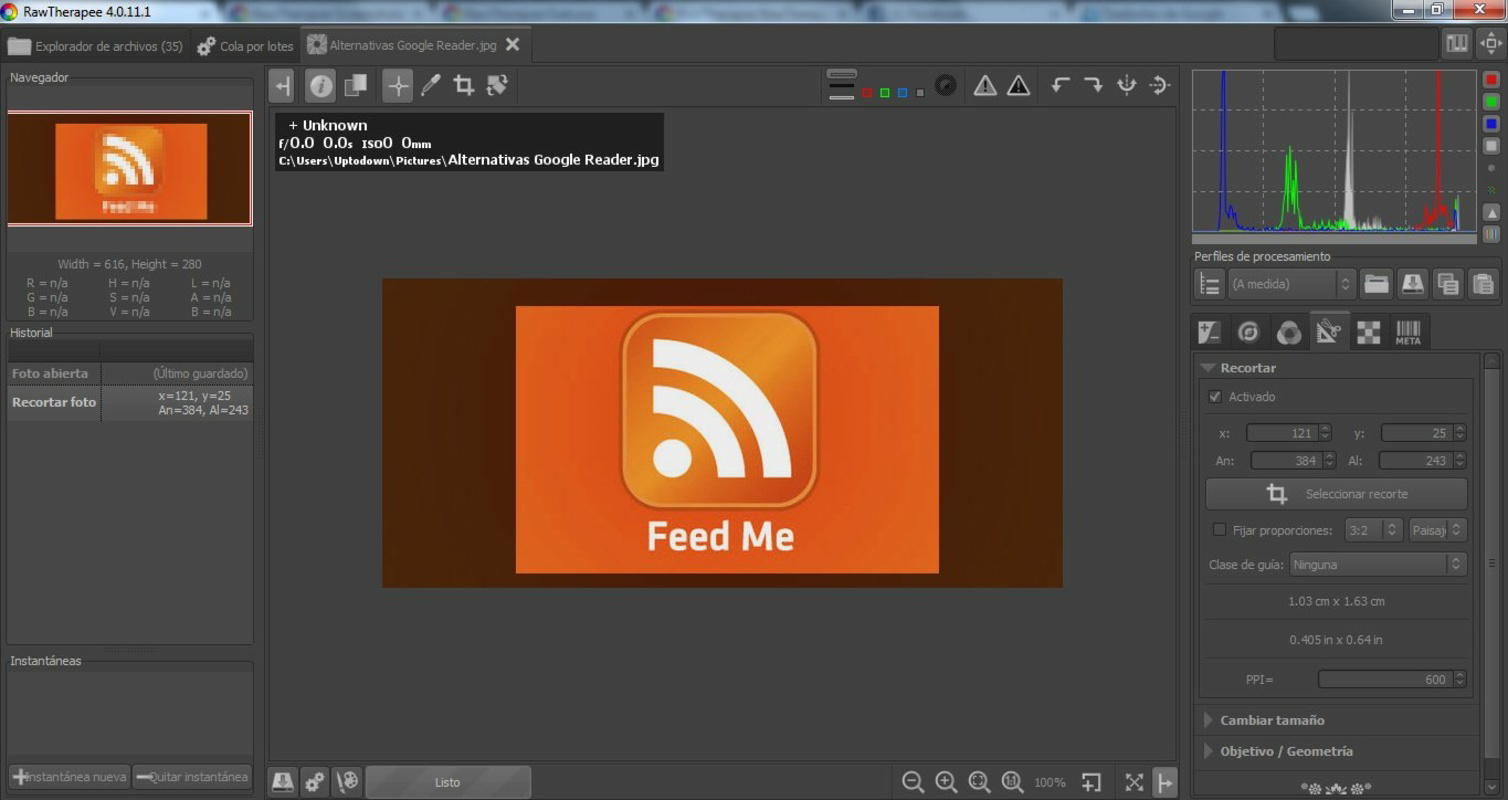Viewport: 1508px width, 800px height.
Task: Open the 3:2 aspect ratio dropdown
Action: pyautogui.click(x=1372, y=529)
